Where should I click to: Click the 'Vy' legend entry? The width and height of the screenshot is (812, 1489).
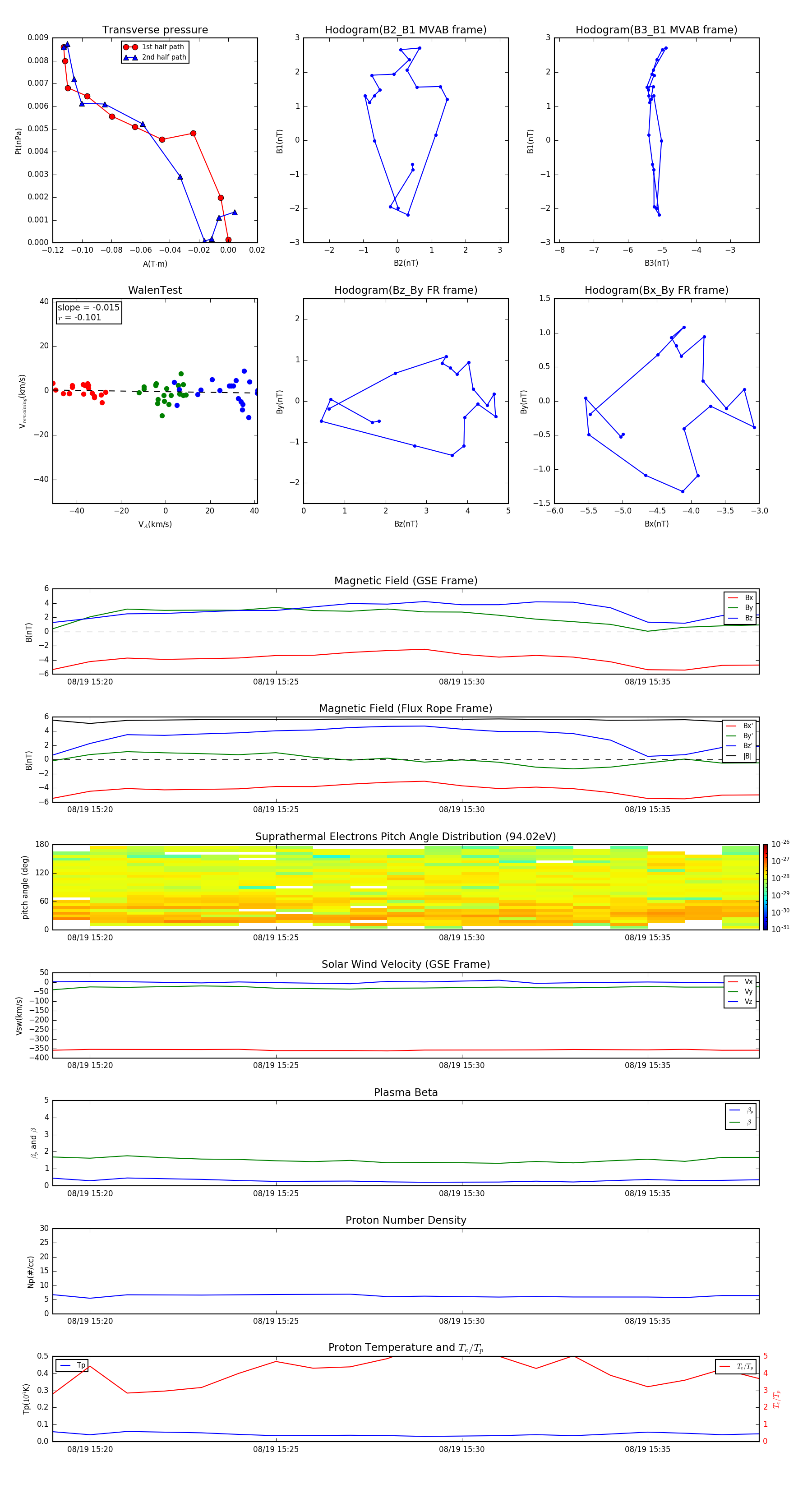point(740,991)
